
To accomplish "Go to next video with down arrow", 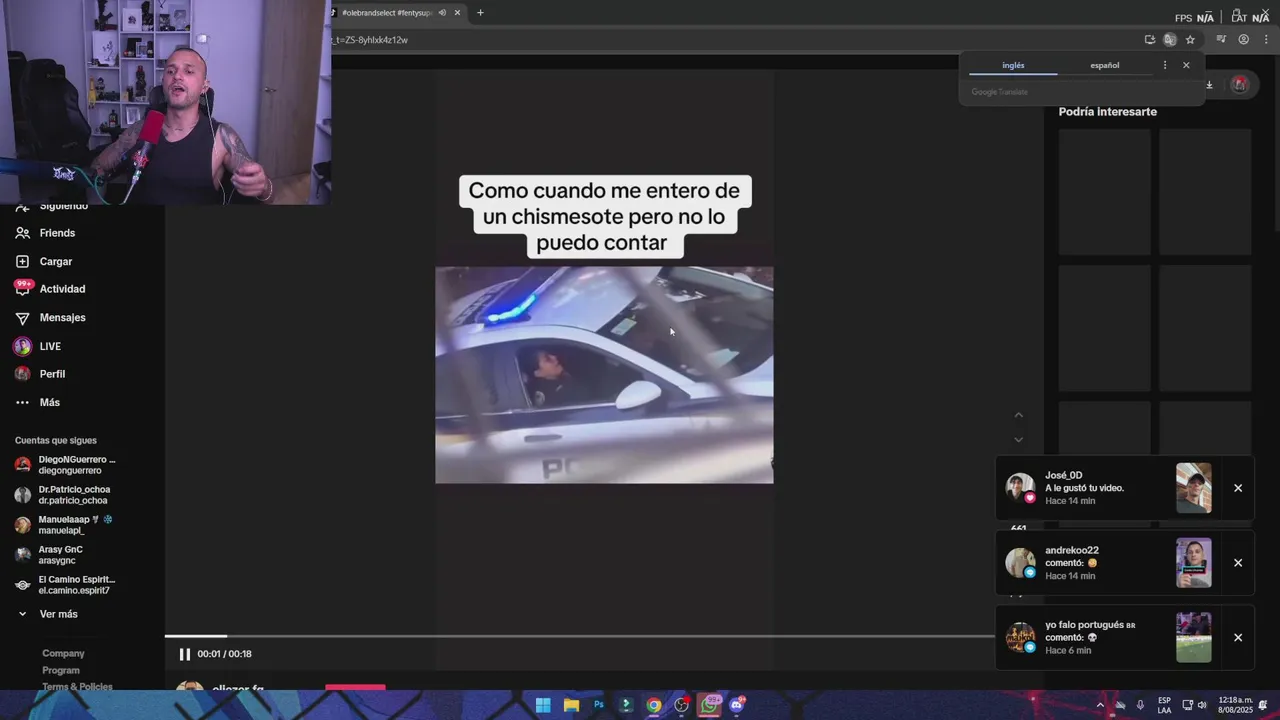I will 1019,439.
